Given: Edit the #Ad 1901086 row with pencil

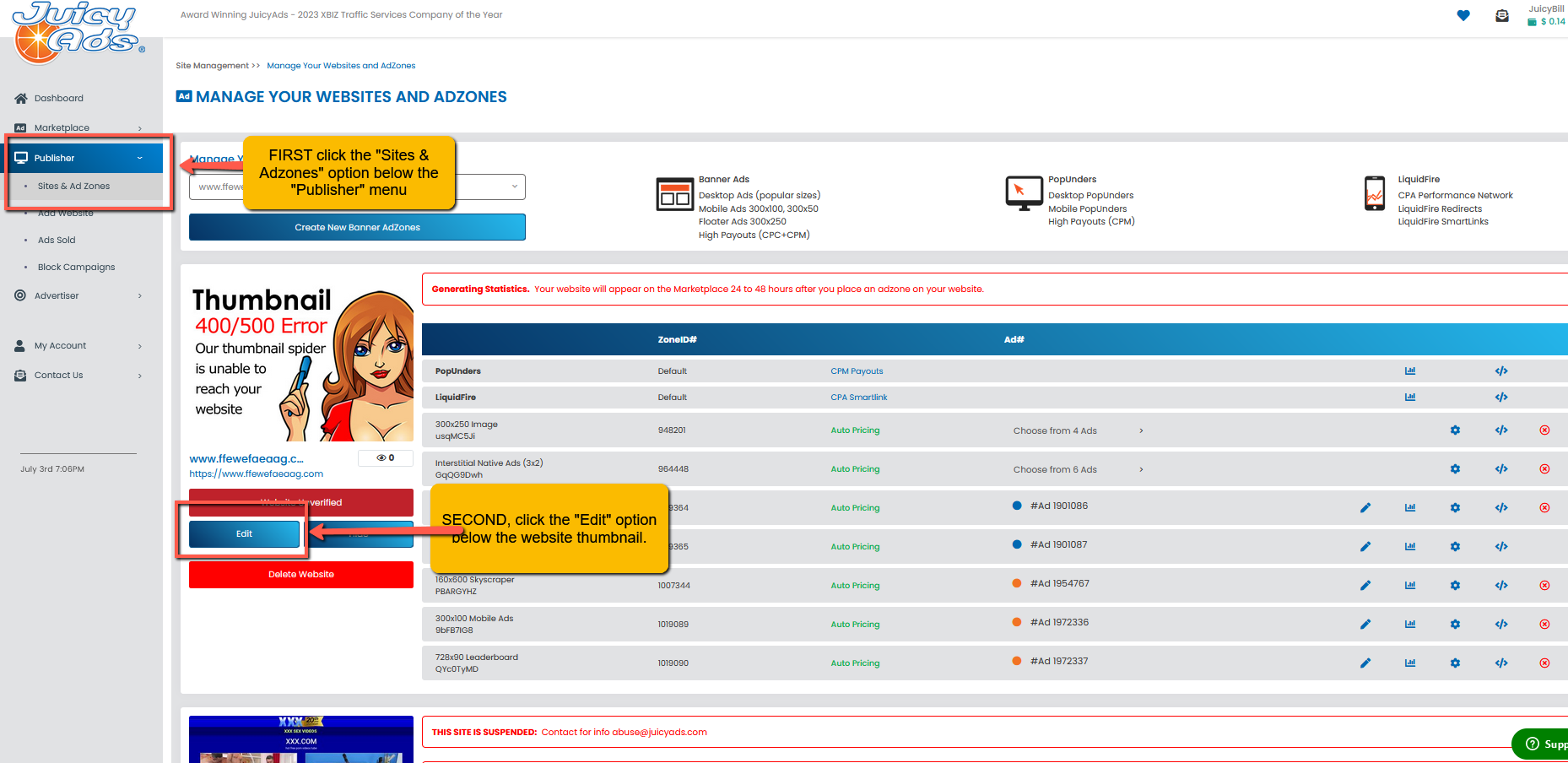Looking at the screenshot, I should [x=1365, y=508].
